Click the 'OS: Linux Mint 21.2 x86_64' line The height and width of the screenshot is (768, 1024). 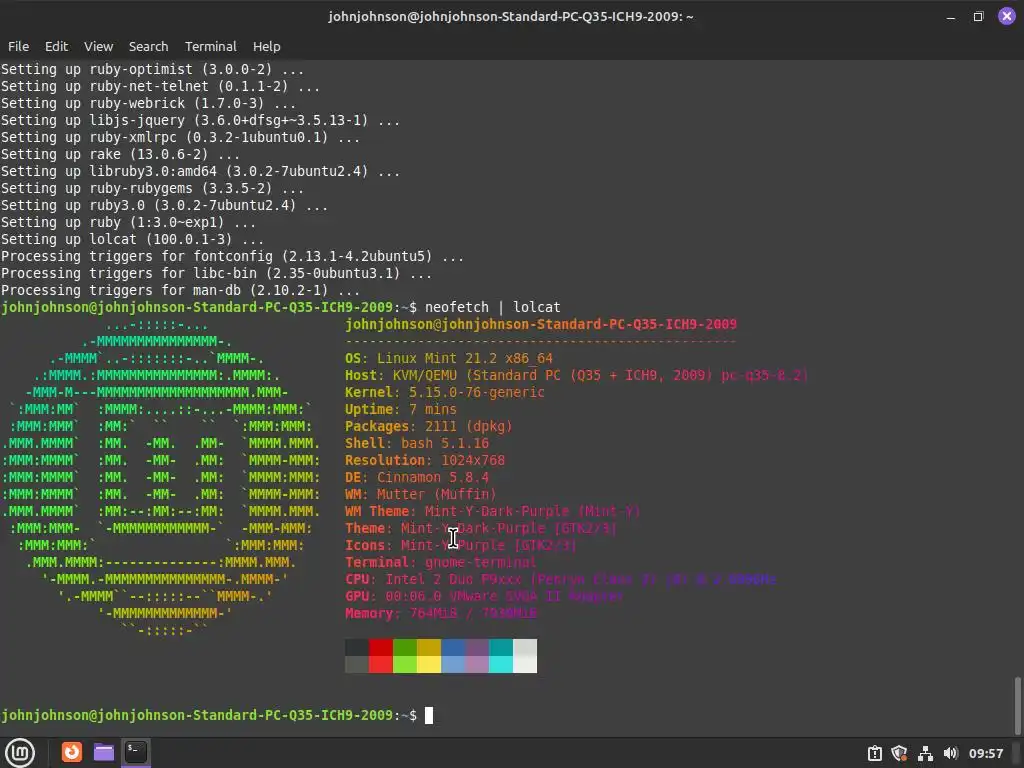coord(449,358)
